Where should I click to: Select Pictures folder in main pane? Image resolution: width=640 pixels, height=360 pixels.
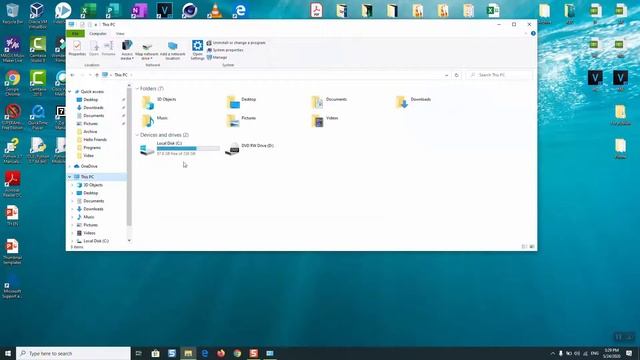click(x=241, y=121)
